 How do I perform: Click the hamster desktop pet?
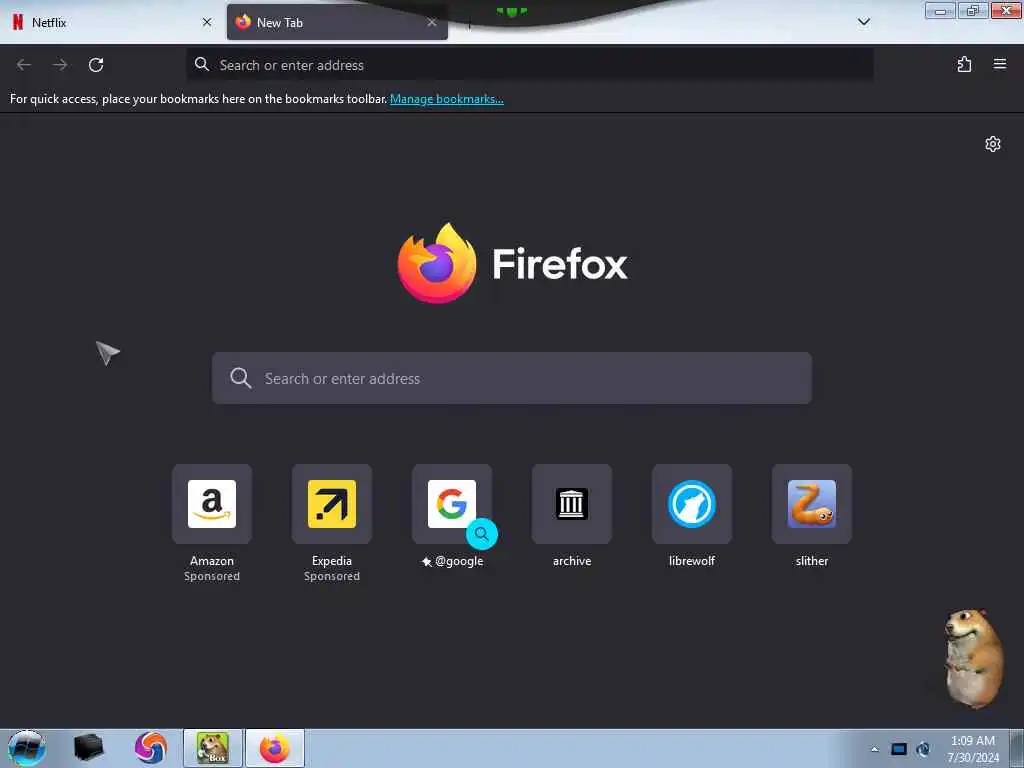point(973,658)
